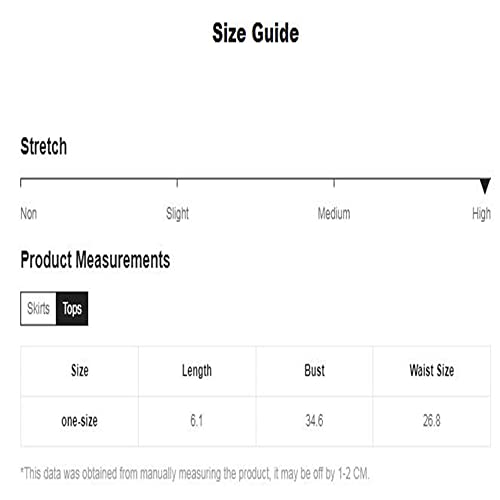Click the 26.8 waist size value
Viewport: 500px width, 500px height.
click(x=432, y=421)
